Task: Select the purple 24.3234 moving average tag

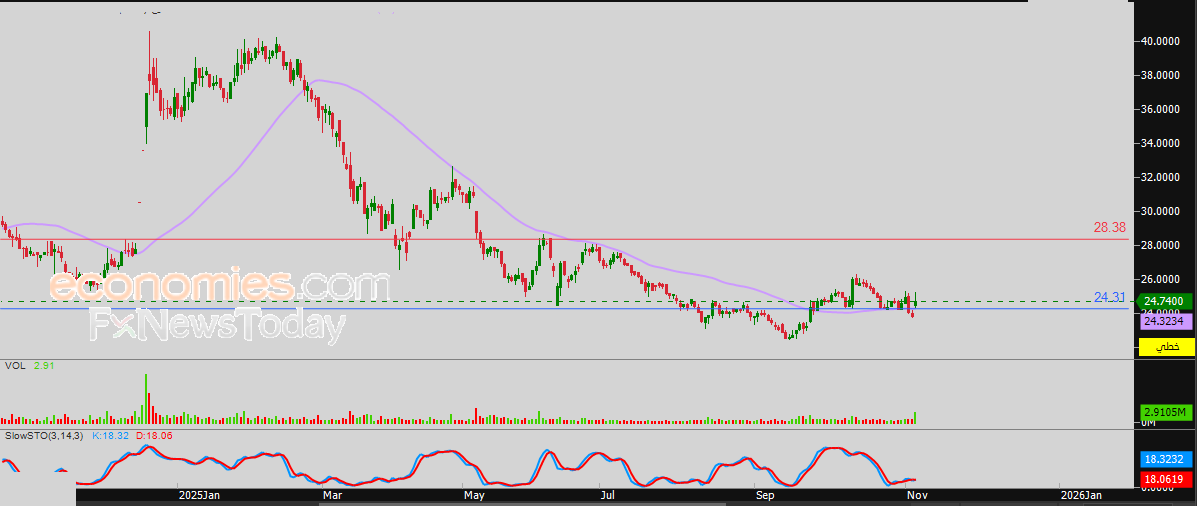Action: [1166, 322]
